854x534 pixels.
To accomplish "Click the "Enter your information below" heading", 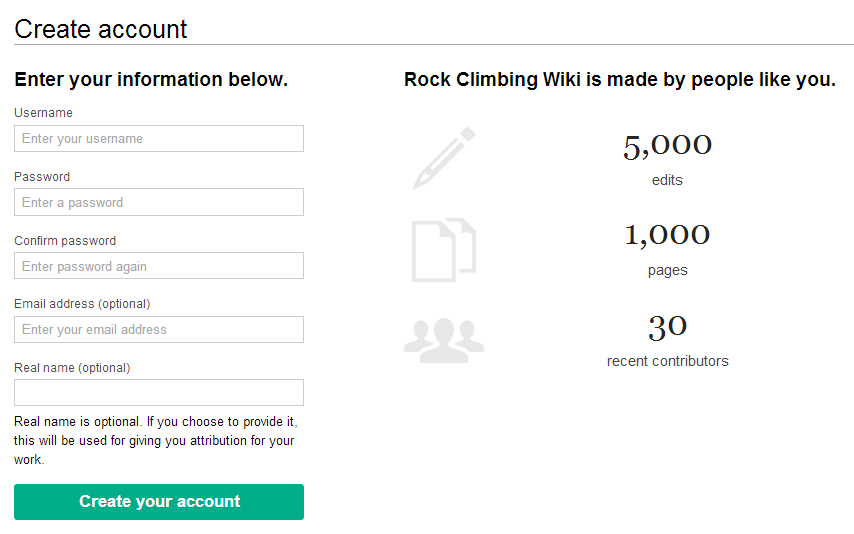I will pyautogui.click(x=151, y=80).
